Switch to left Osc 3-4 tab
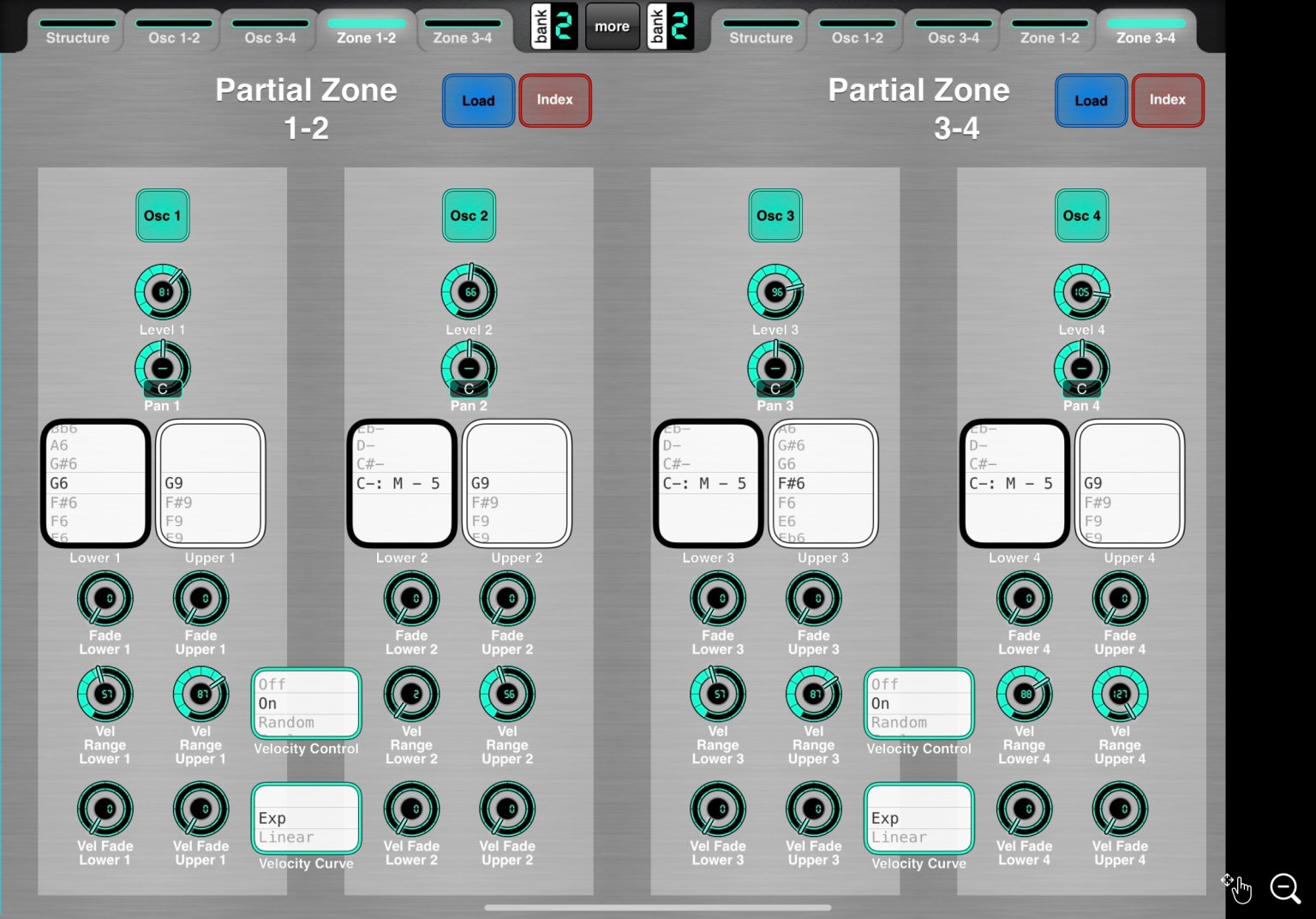The image size is (1316, 919). coord(270,32)
